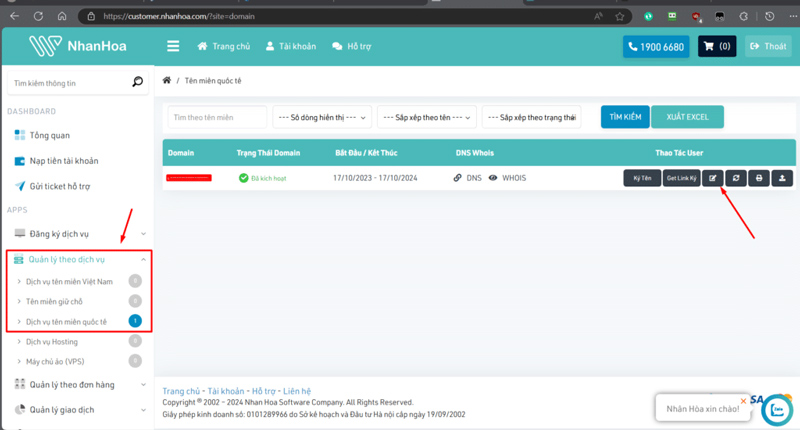Image resolution: width=800 pixels, height=430 pixels.
Task: Click the 'XUẤT EXCEL' button
Action: 687,117
